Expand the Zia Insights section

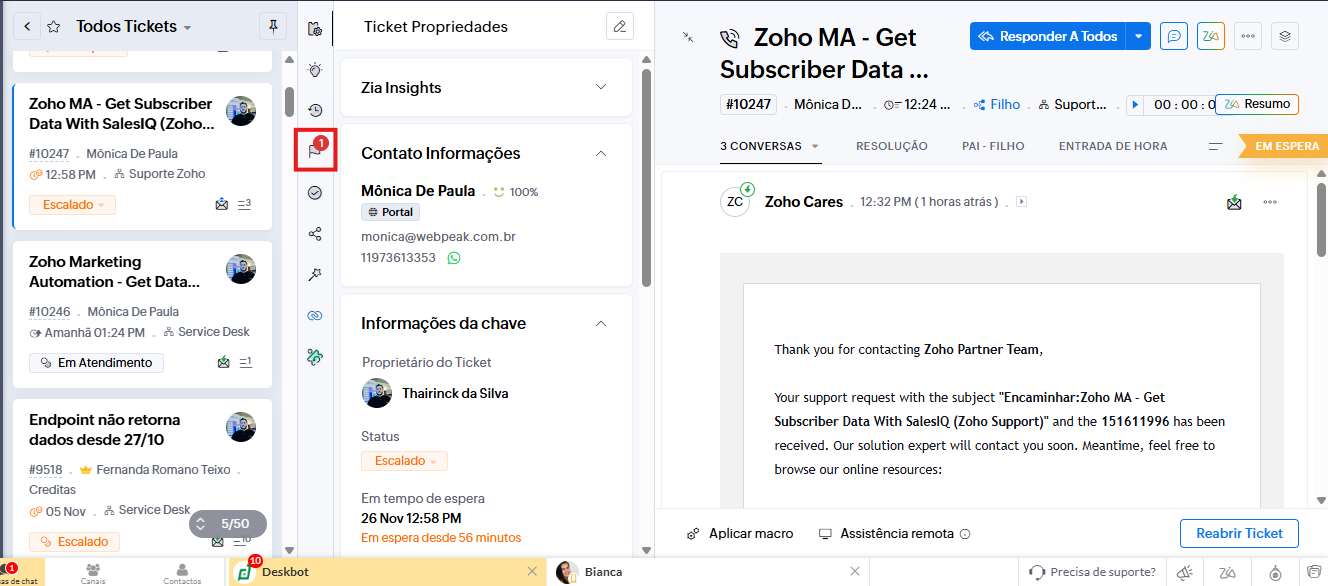point(601,87)
